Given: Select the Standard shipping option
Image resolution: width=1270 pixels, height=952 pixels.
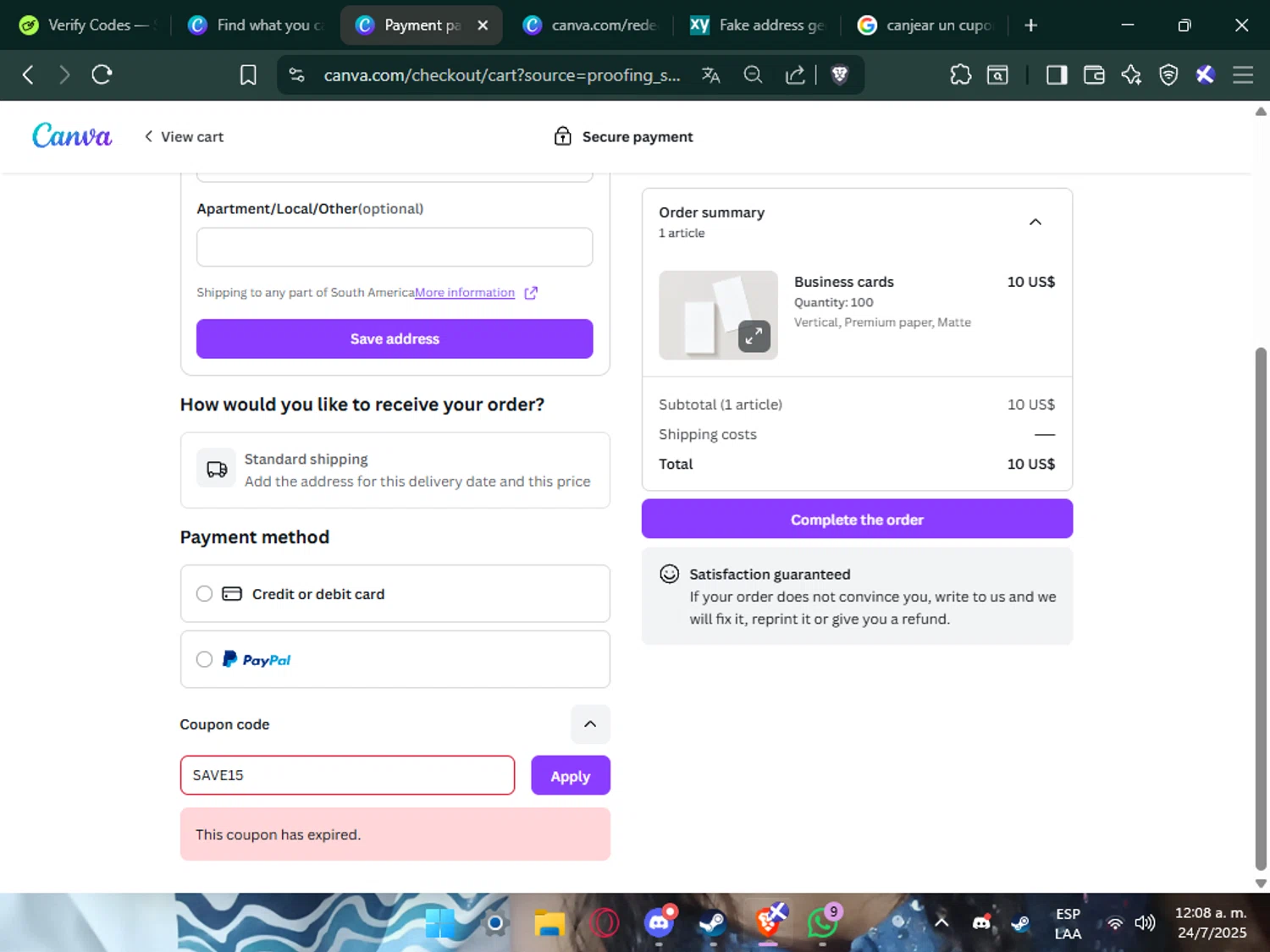Looking at the screenshot, I should click(x=395, y=470).
